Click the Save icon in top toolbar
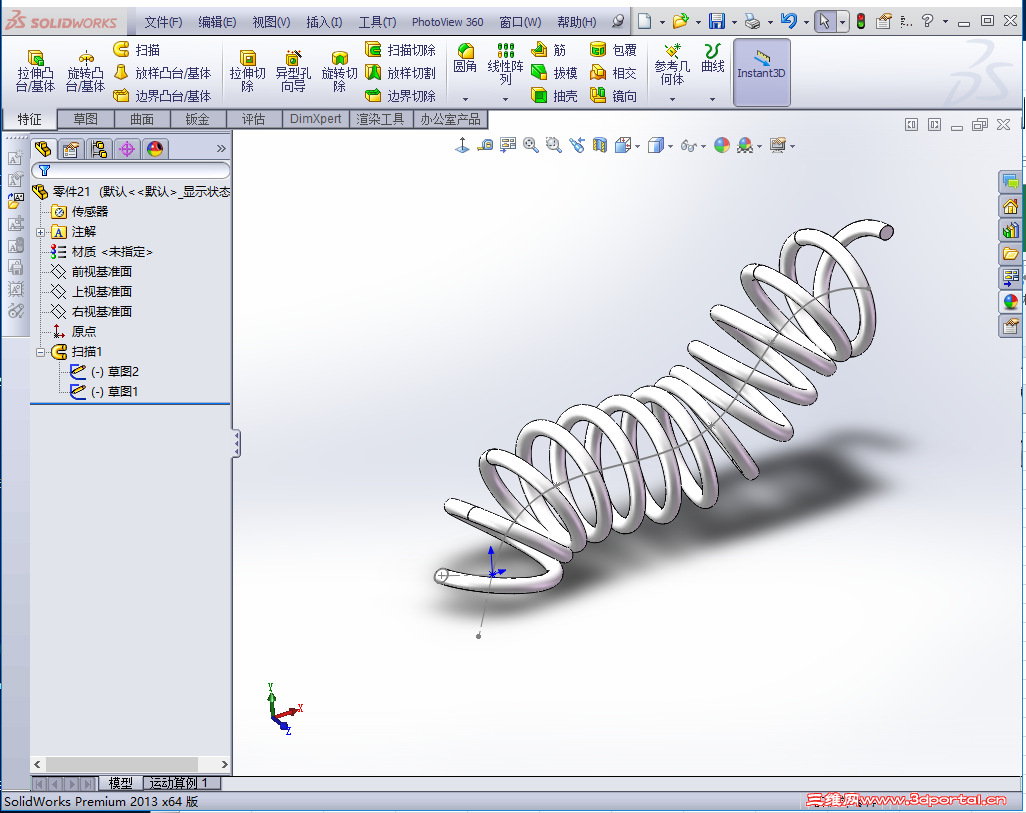 tap(716, 22)
